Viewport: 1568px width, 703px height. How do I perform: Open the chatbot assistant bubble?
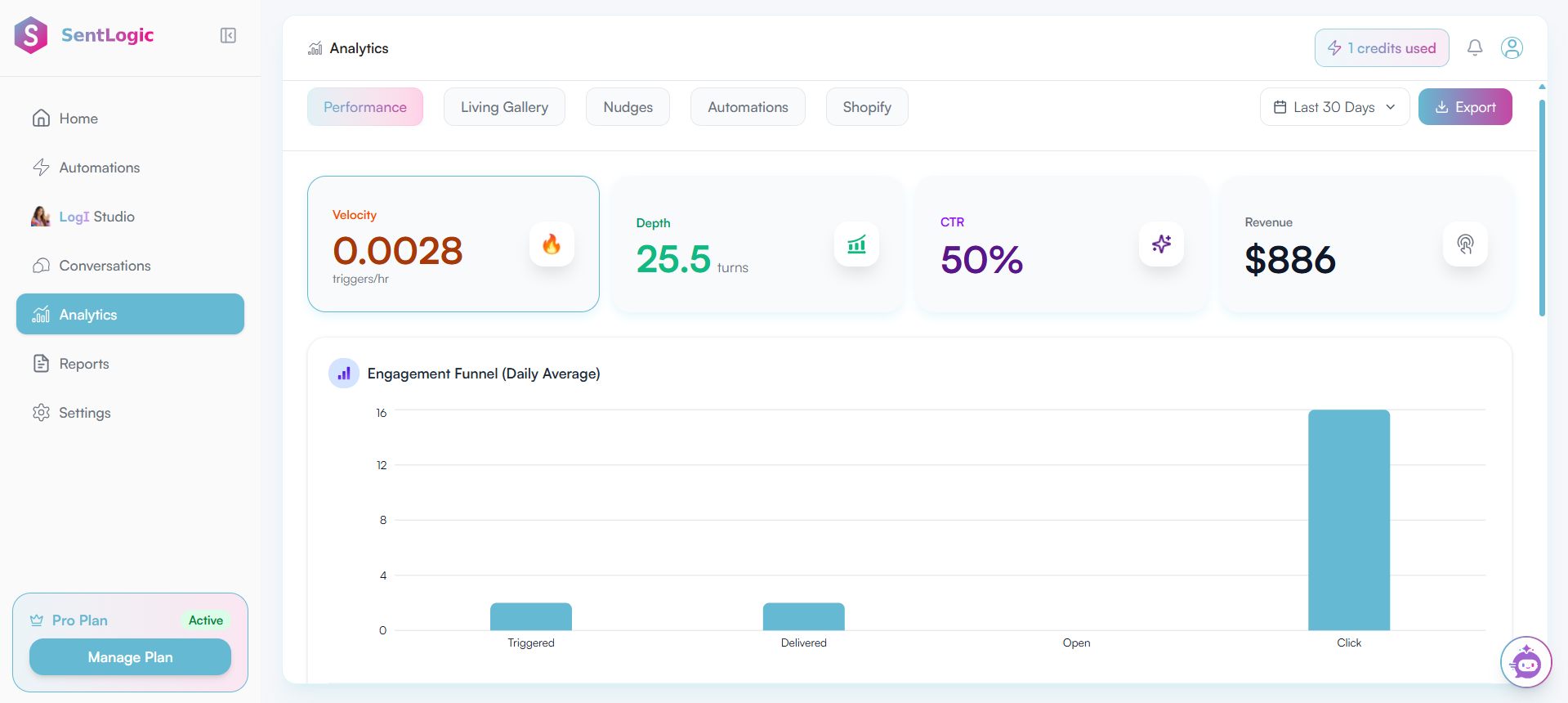point(1526,662)
